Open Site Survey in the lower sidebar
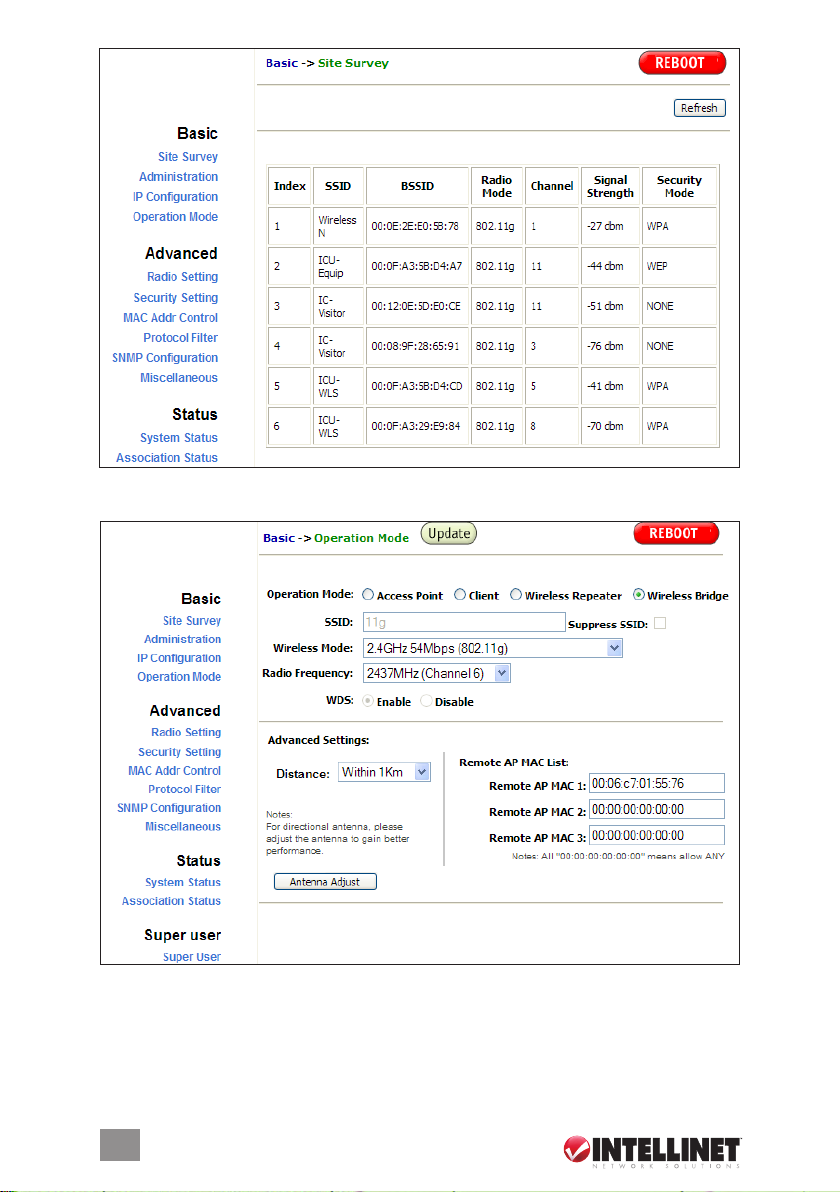The height and width of the screenshot is (1192, 840). [x=192, y=621]
